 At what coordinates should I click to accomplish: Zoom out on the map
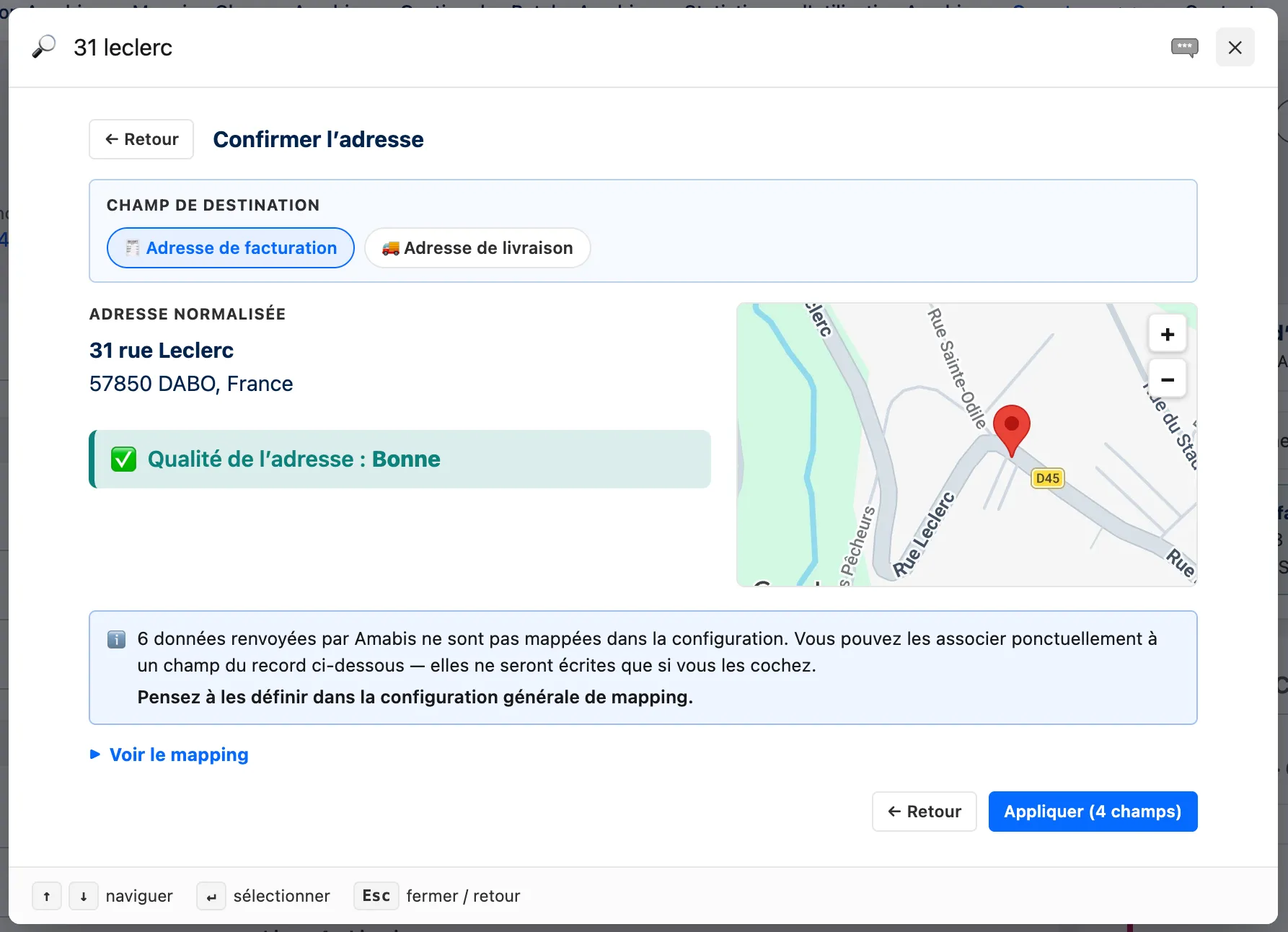tap(1168, 379)
